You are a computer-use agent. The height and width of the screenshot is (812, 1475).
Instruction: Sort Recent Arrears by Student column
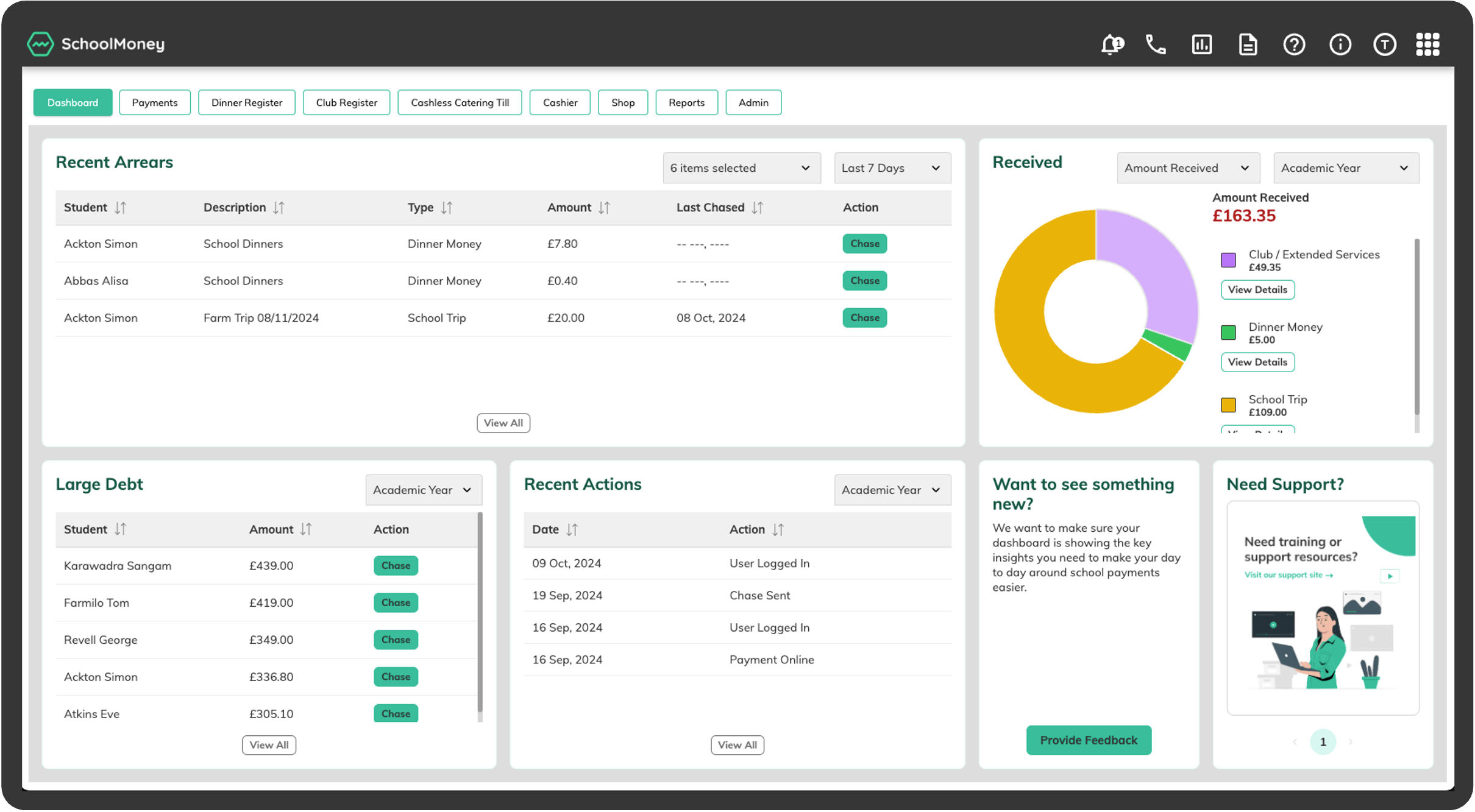click(x=121, y=208)
